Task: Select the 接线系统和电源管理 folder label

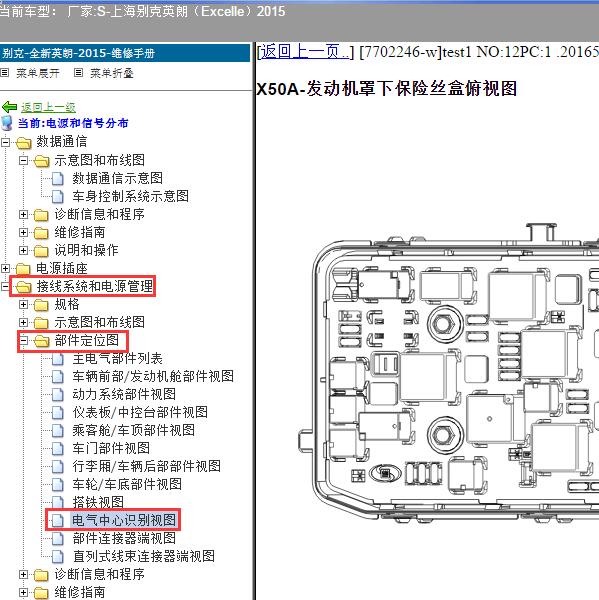Action: pos(95,286)
